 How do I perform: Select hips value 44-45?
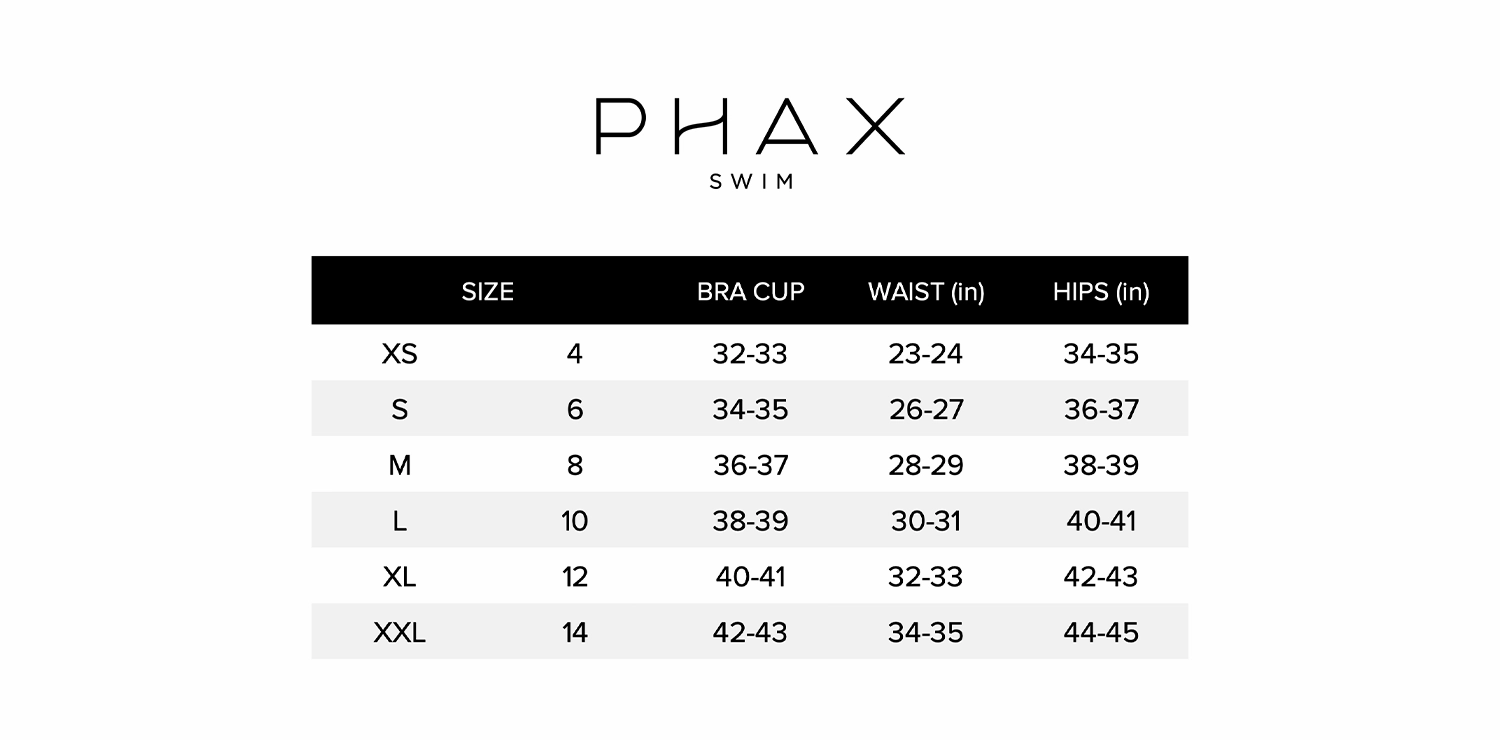[x=1101, y=634]
